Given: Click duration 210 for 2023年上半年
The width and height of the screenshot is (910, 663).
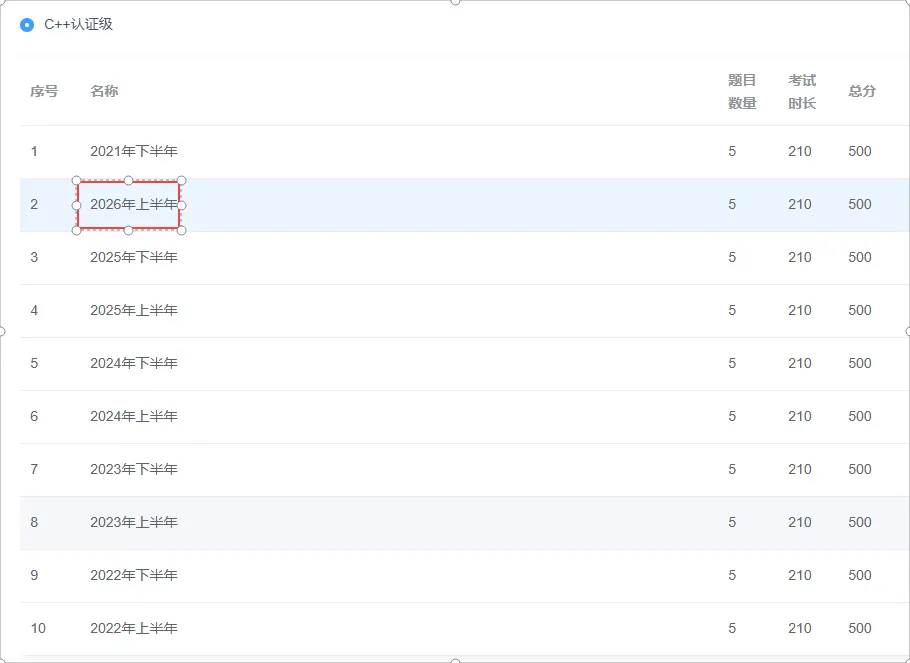Looking at the screenshot, I should coord(800,523).
